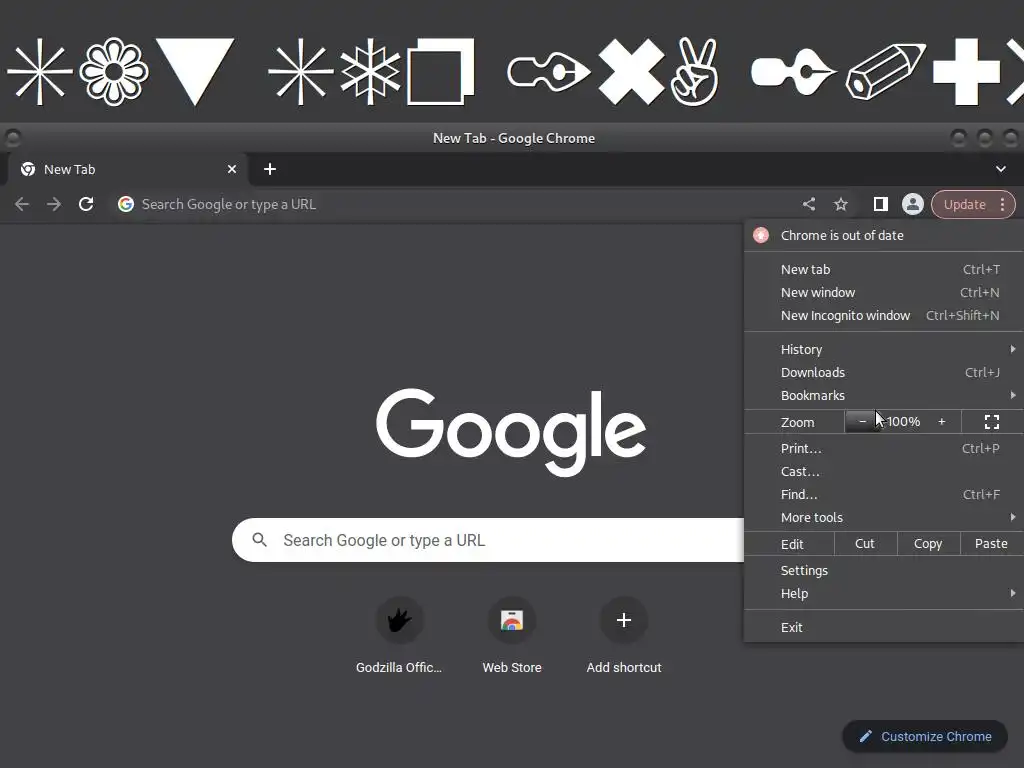Click the outlined pen nib icon in top panel
1024x768 pixels.
549,72
